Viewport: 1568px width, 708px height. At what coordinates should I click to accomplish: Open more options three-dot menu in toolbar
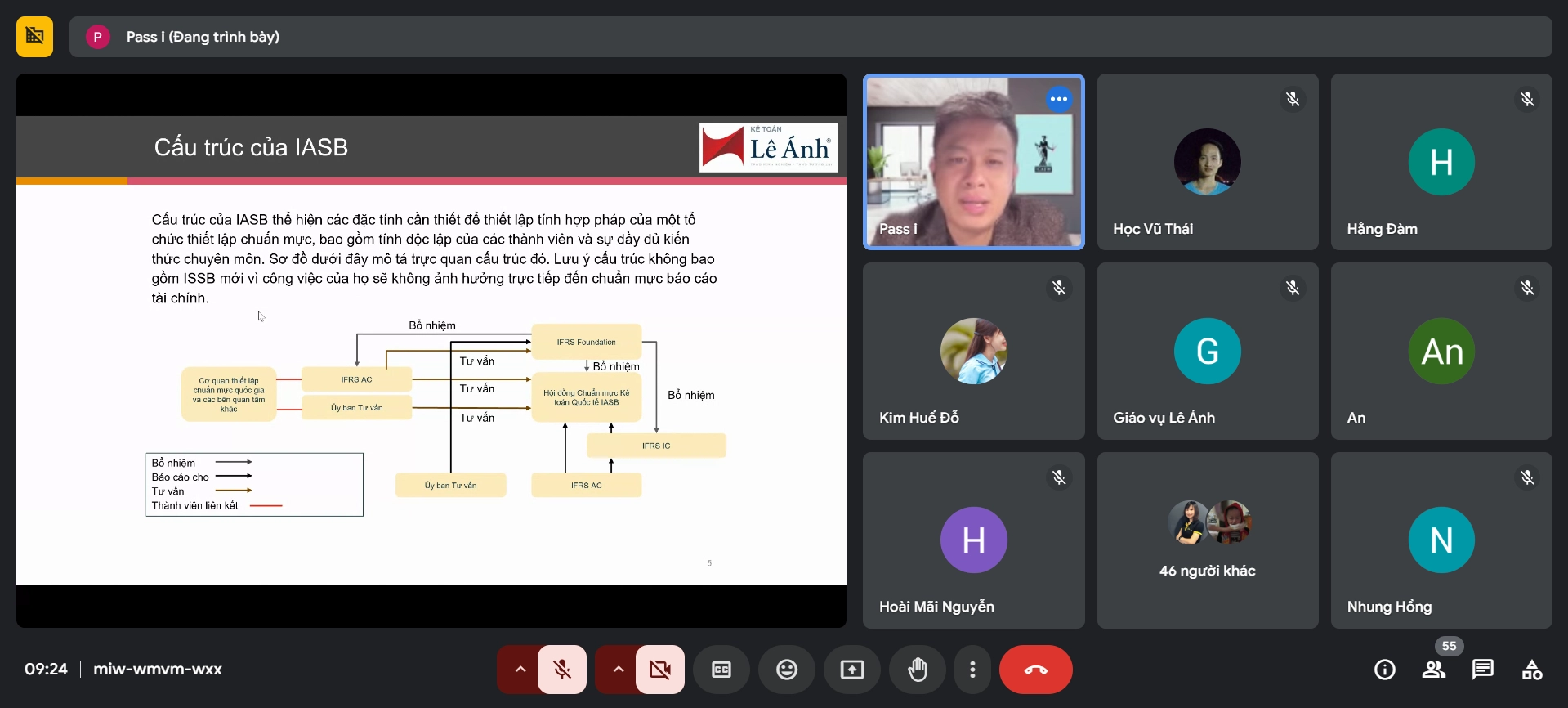[972, 670]
